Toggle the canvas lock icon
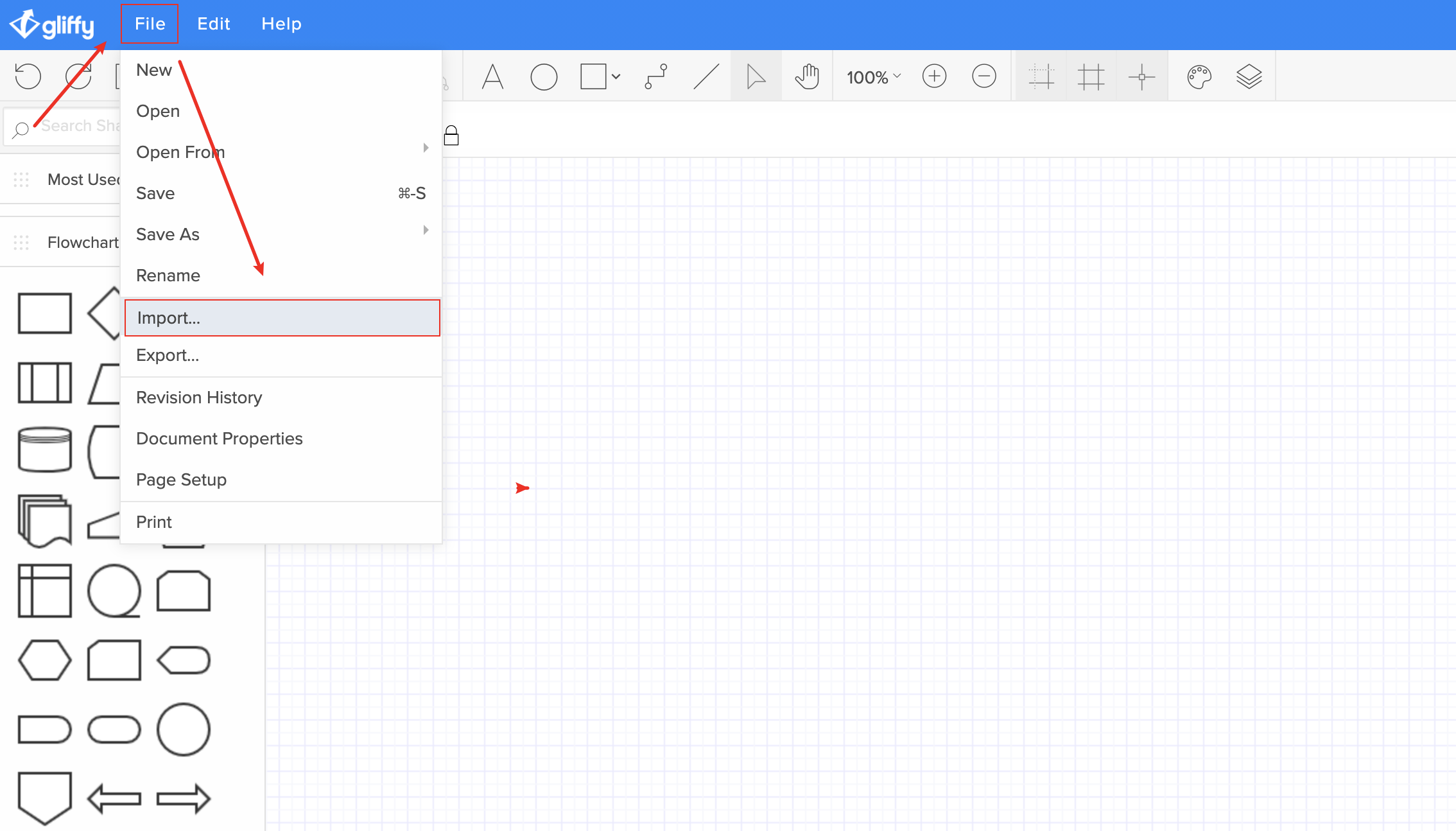 (x=451, y=136)
